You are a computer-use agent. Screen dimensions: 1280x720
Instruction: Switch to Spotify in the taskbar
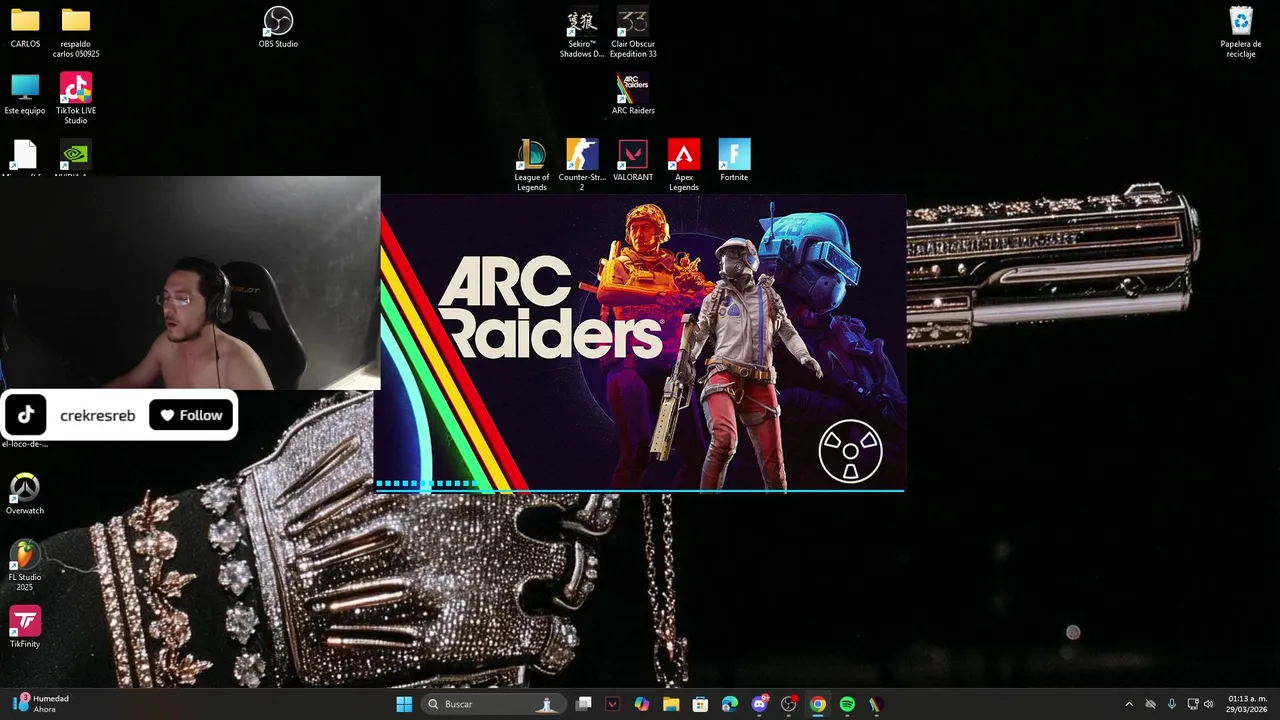[847, 704]
